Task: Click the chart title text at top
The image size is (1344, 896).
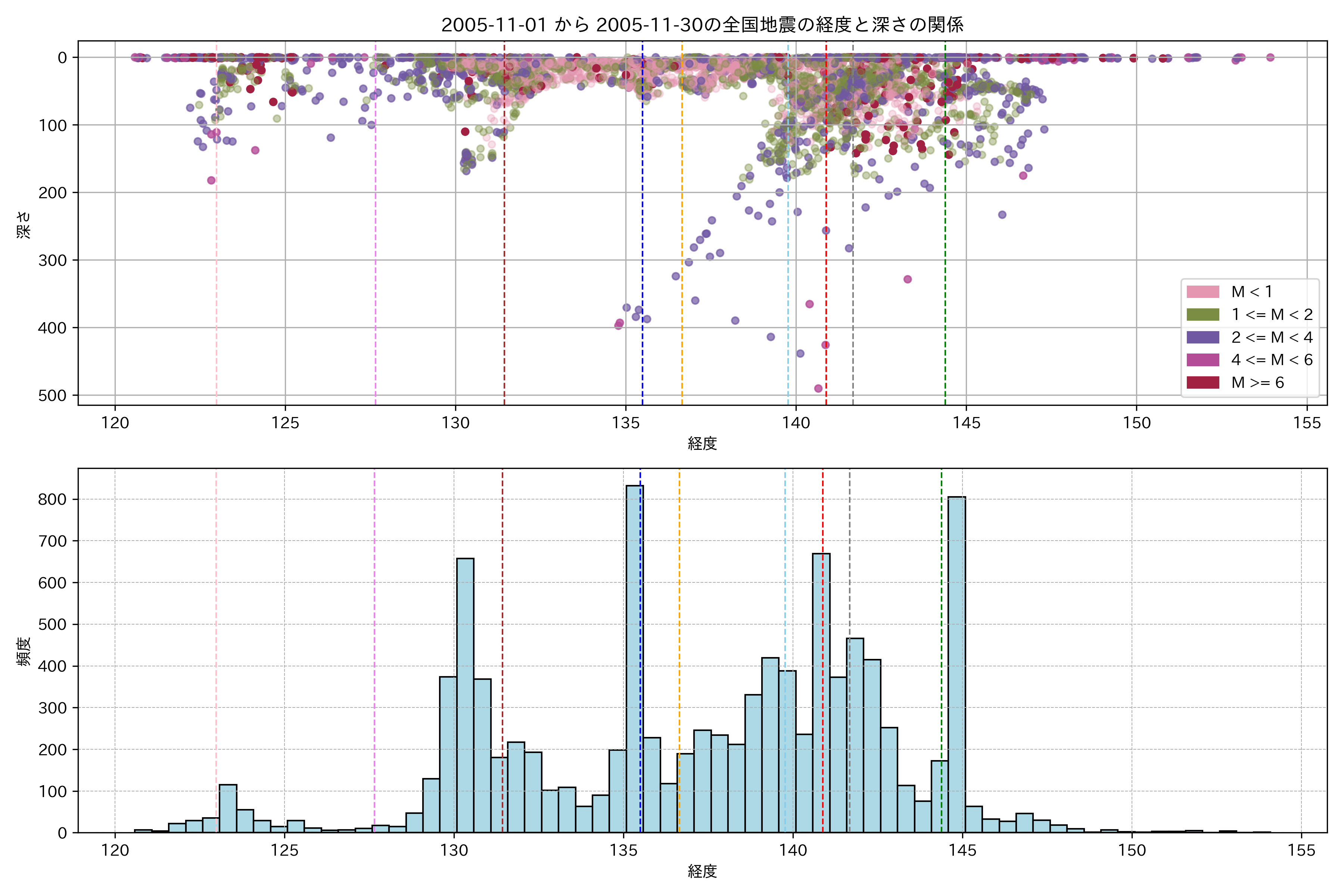Action: click(x=702, y=25)
